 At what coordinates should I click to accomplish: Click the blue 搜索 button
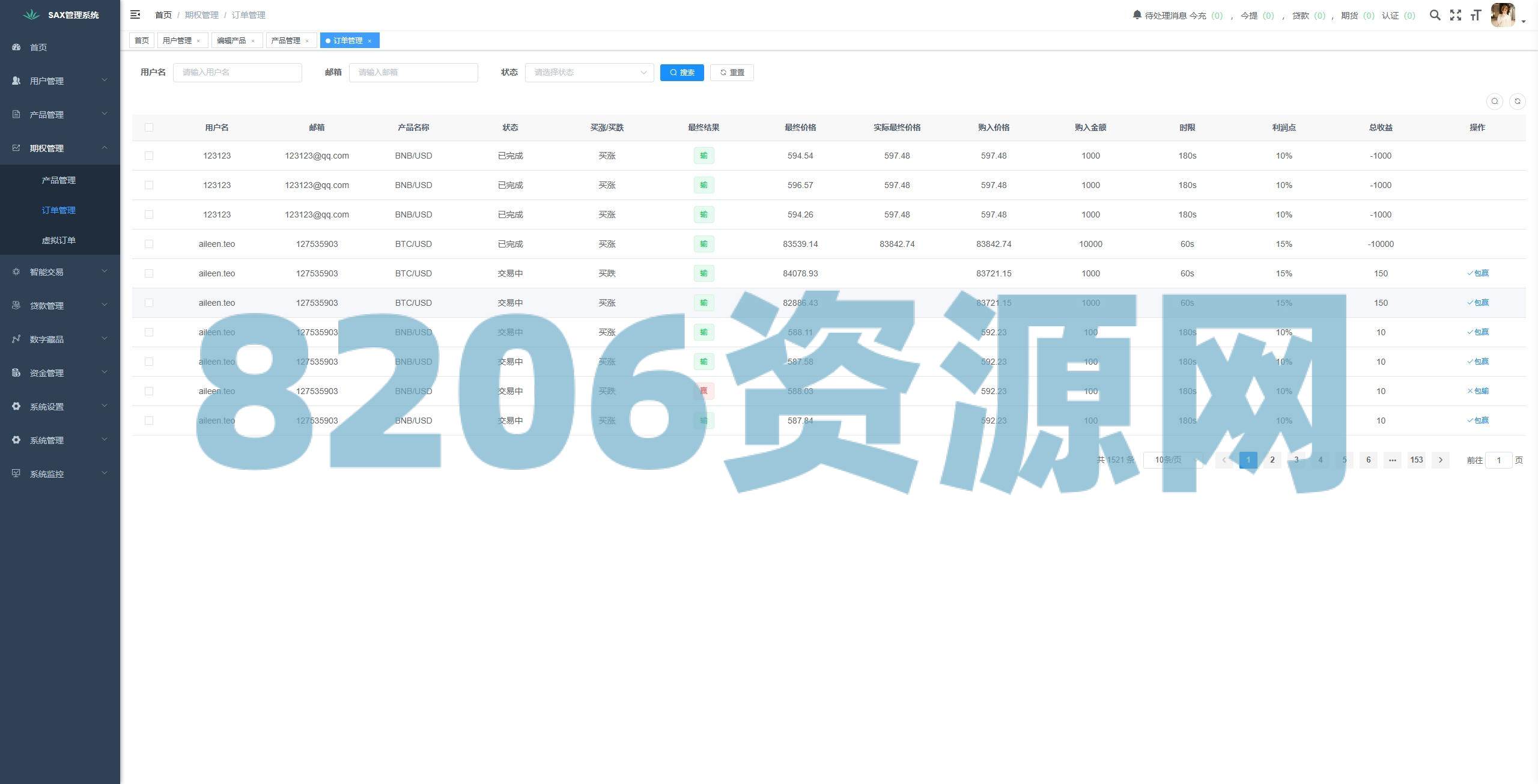[681, 73]
